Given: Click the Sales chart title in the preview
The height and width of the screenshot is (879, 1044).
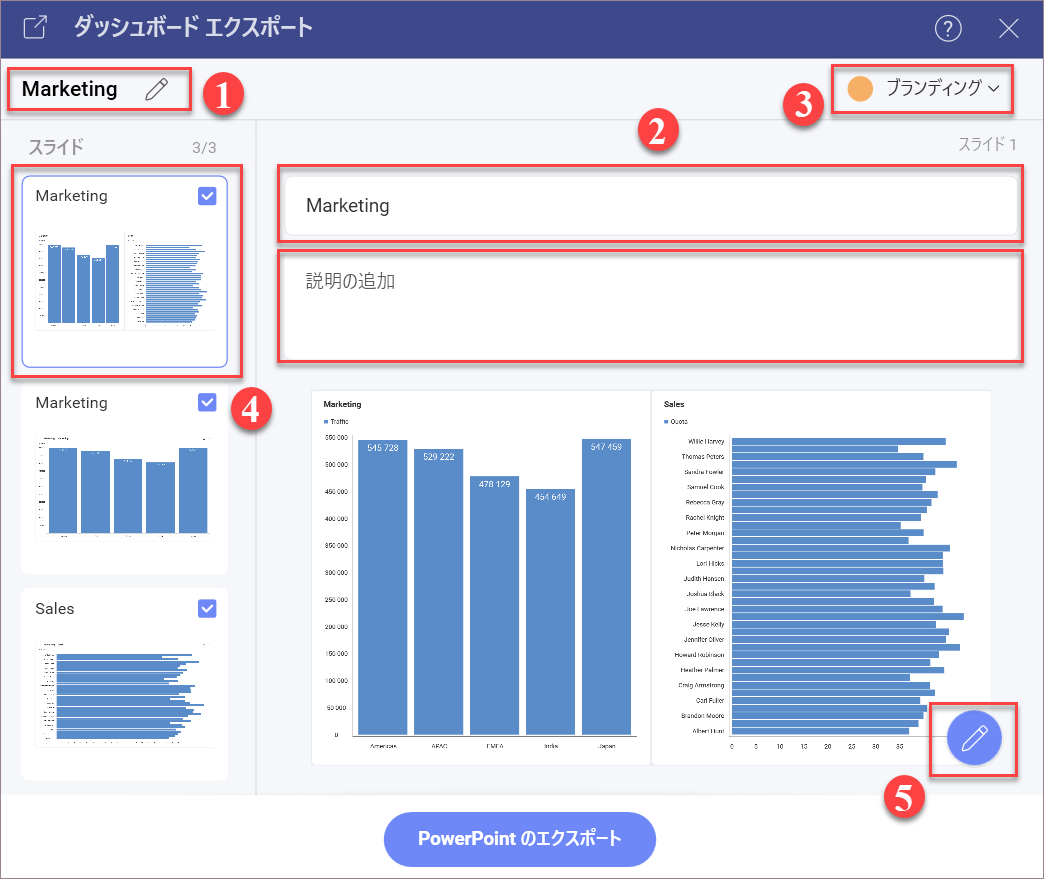Looking at the screenshot, I should click(674, 404).
